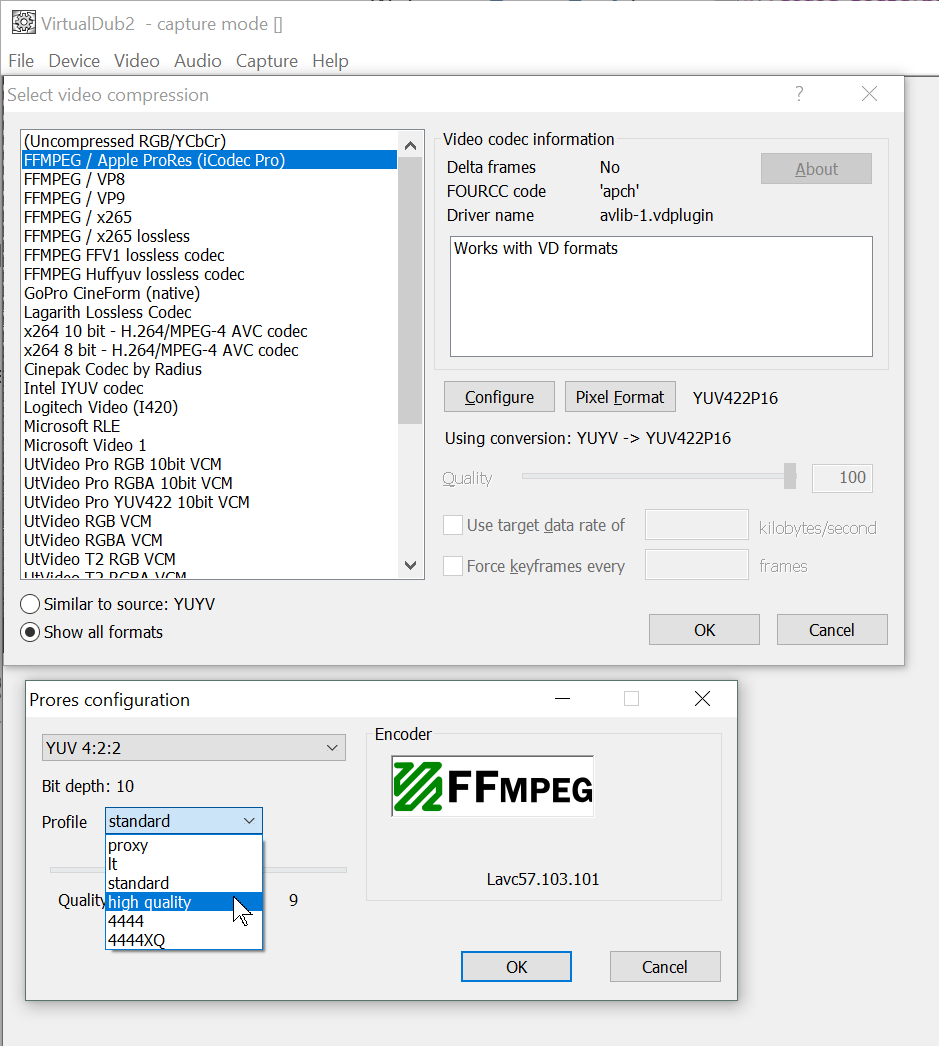The width and height of the screenshot is (939, 1046).
Task: Select Cinepak Codec by Radius
Action: click(209, 370)
